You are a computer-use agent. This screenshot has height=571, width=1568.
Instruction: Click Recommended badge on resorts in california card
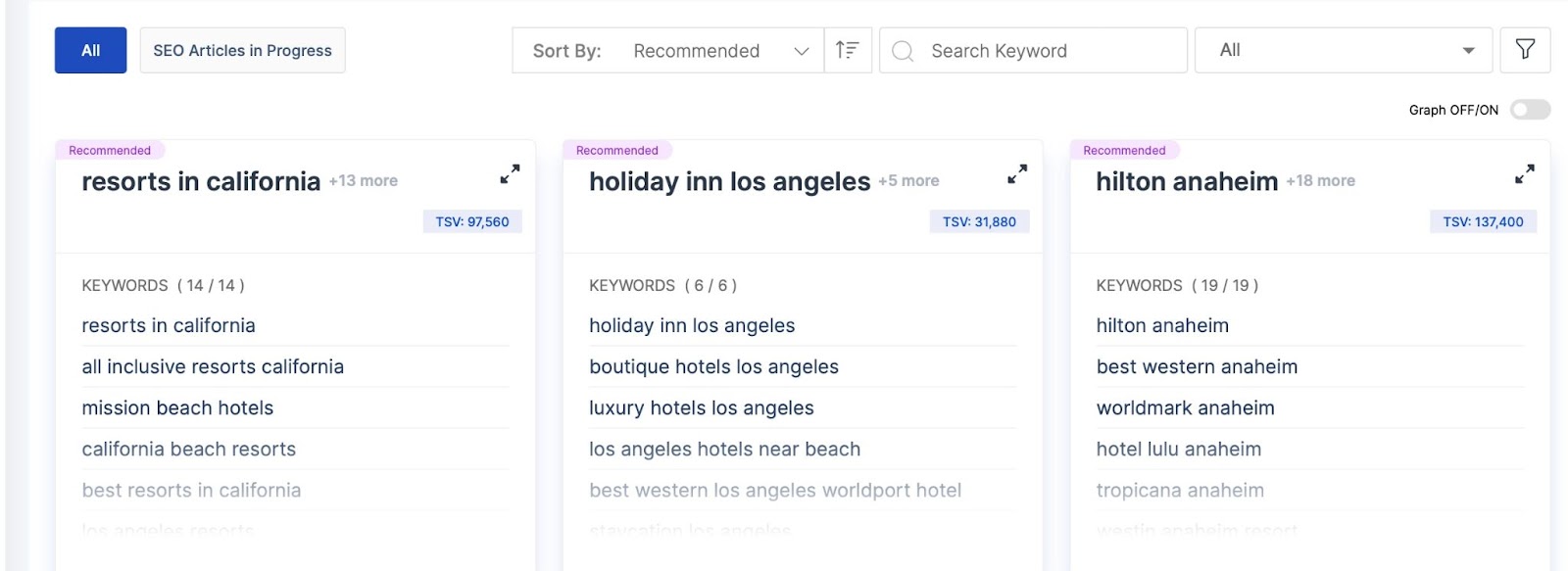point(110,150)
